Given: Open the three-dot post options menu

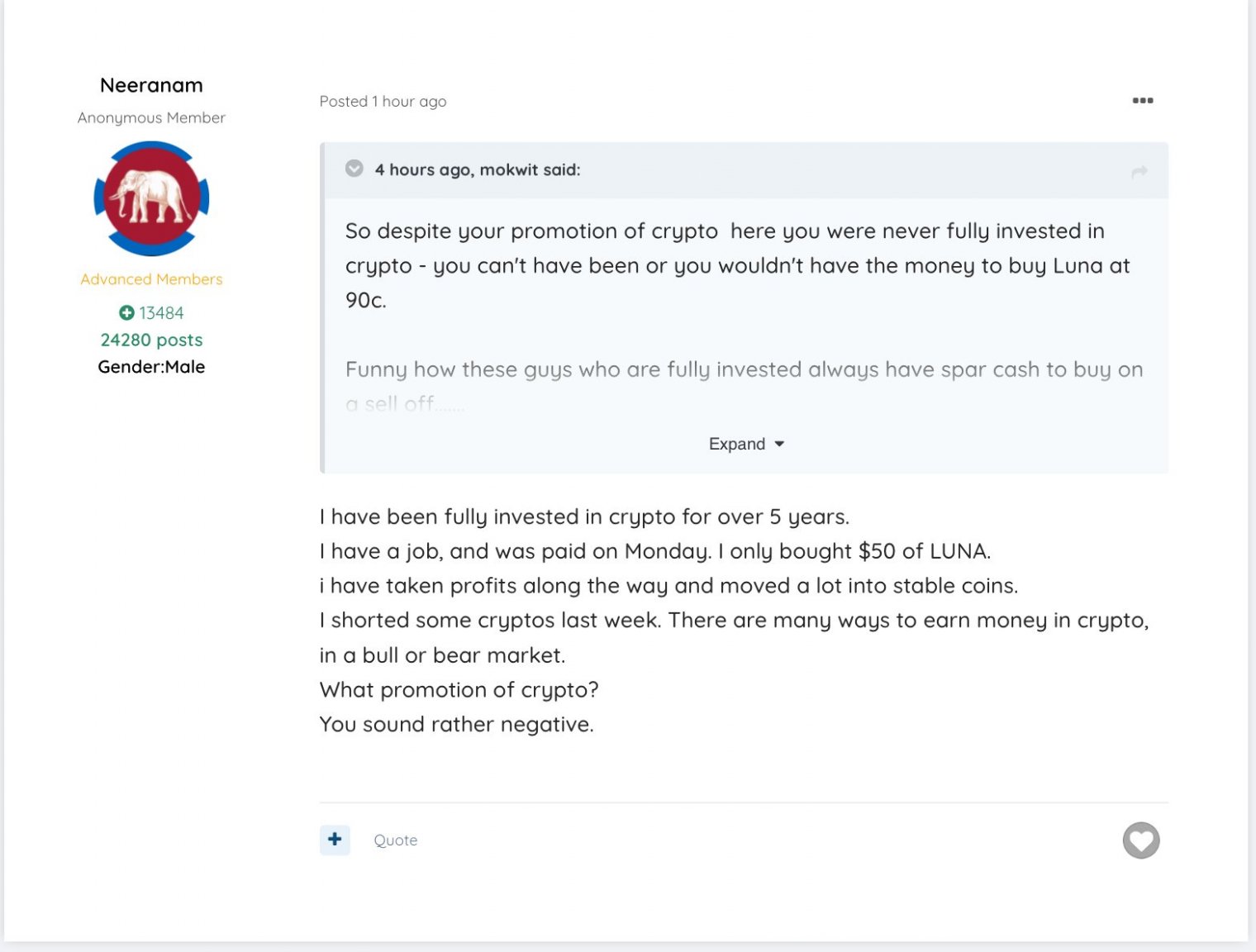Looking at the screenshot, I should click(1142, 101).
